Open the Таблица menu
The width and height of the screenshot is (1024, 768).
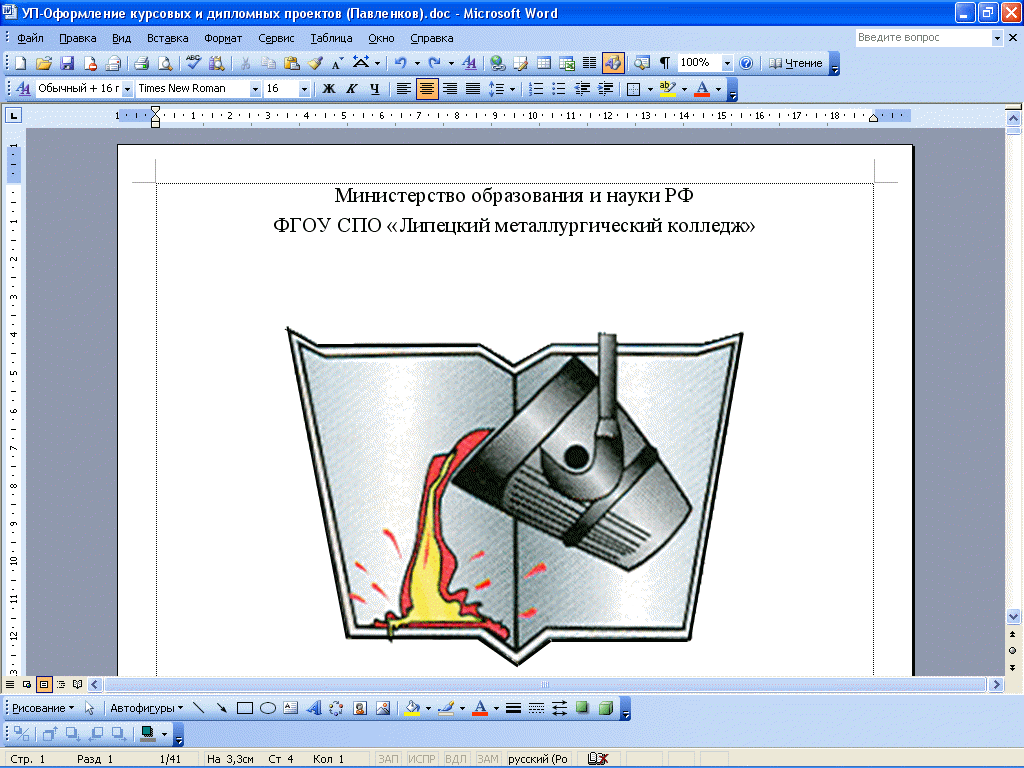[x=331, y=38]
